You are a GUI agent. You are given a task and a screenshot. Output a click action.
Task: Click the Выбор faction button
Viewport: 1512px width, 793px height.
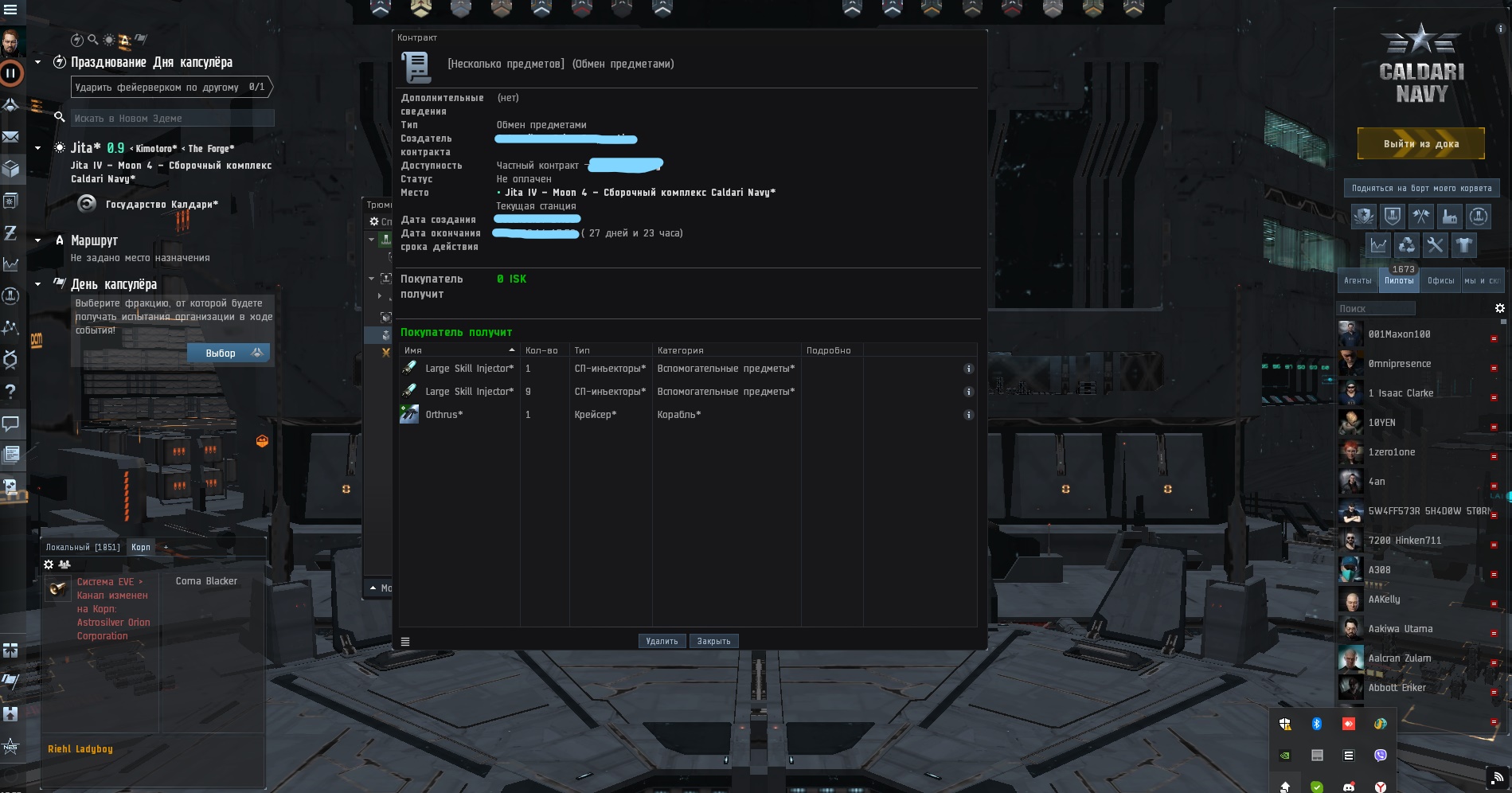(x=229, y=353)
